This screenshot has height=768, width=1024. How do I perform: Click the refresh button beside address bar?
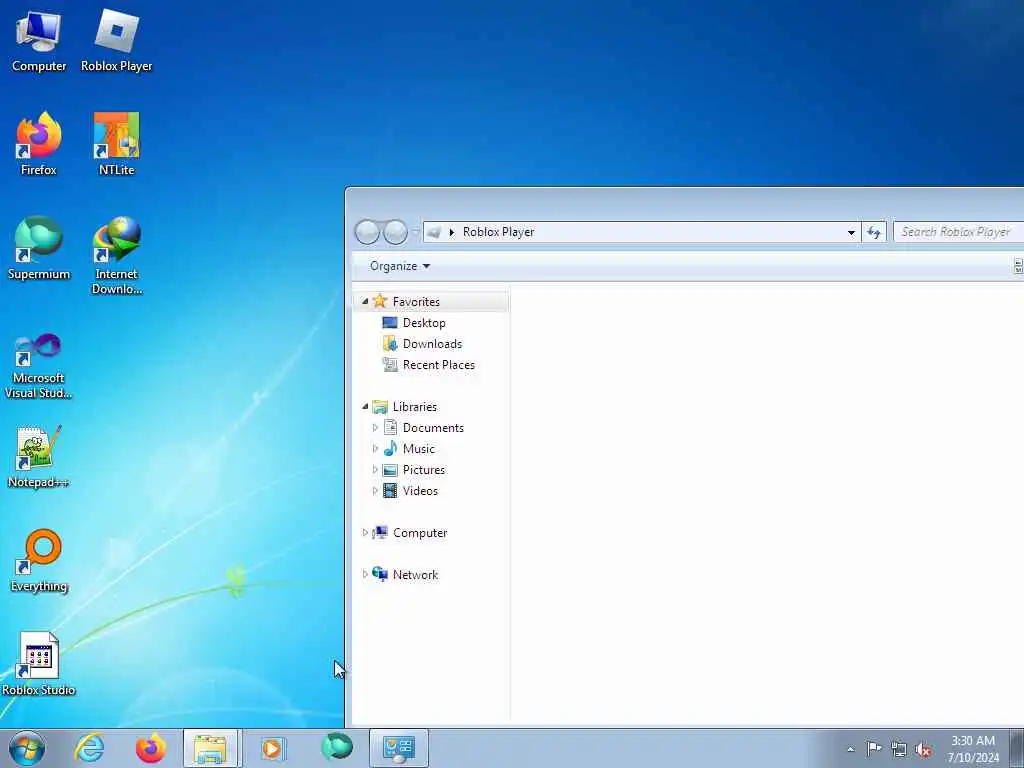click(x=874, y=232)
